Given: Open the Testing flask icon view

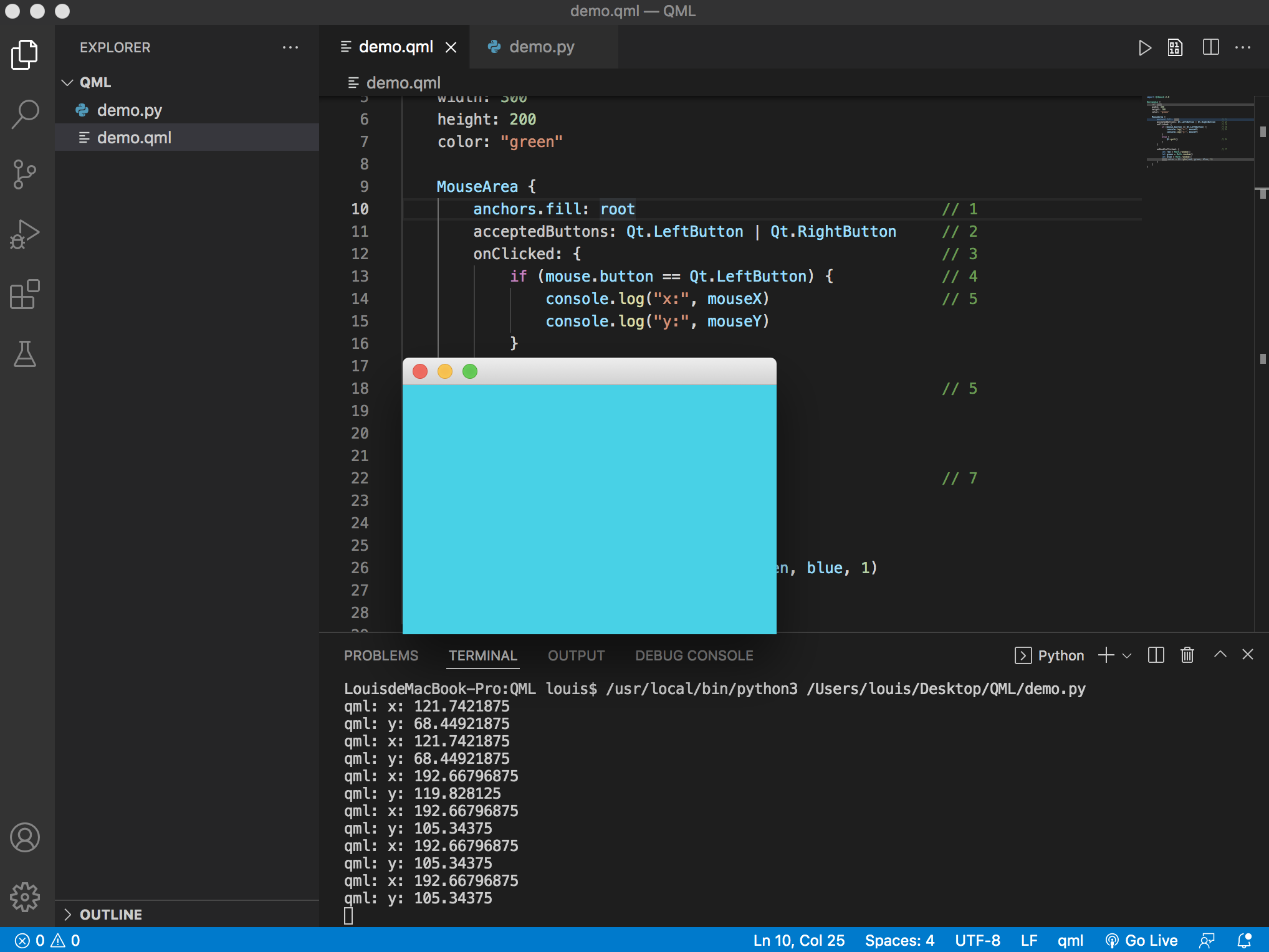Looking at the screenshot, I should [x=25, y=353].
